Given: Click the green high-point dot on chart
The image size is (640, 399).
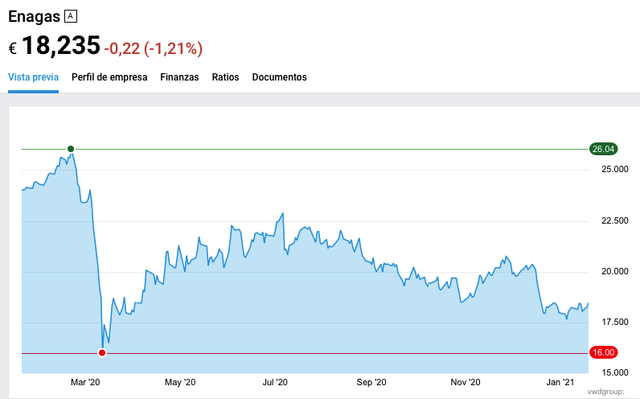Looking at the screenshot, I should pyautogui.click(x=71, y=149).
